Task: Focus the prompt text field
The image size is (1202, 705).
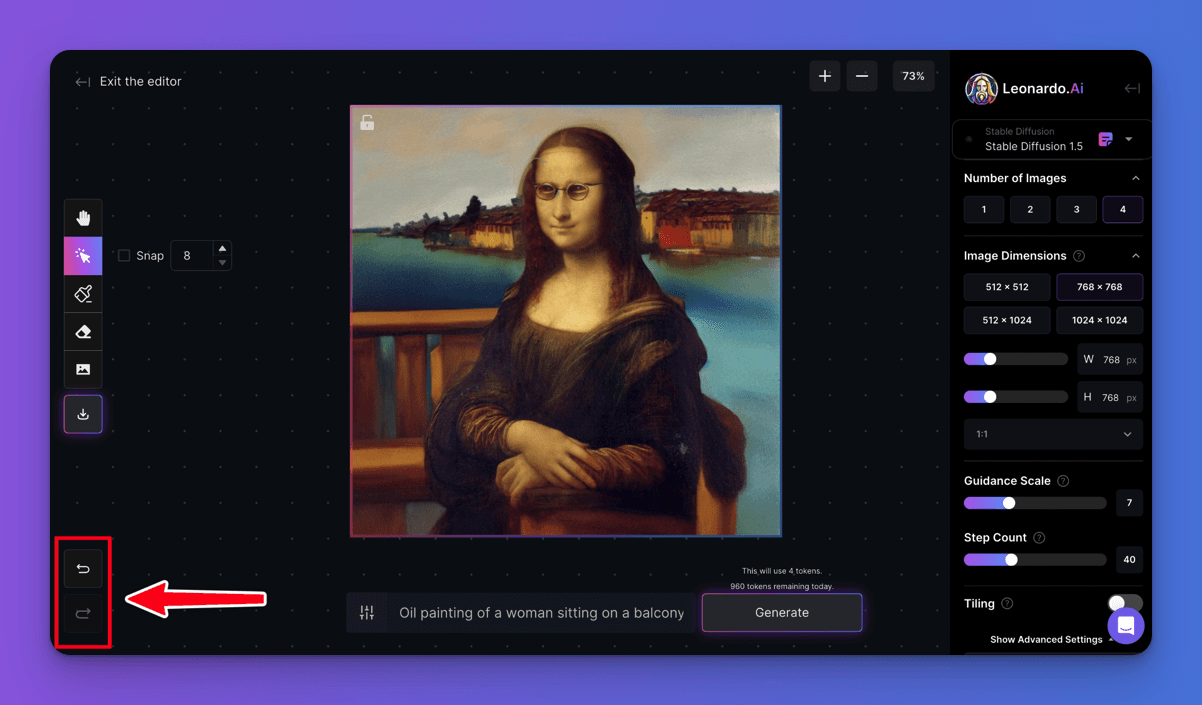Action: pyautogui.click(x=541, y=613)
